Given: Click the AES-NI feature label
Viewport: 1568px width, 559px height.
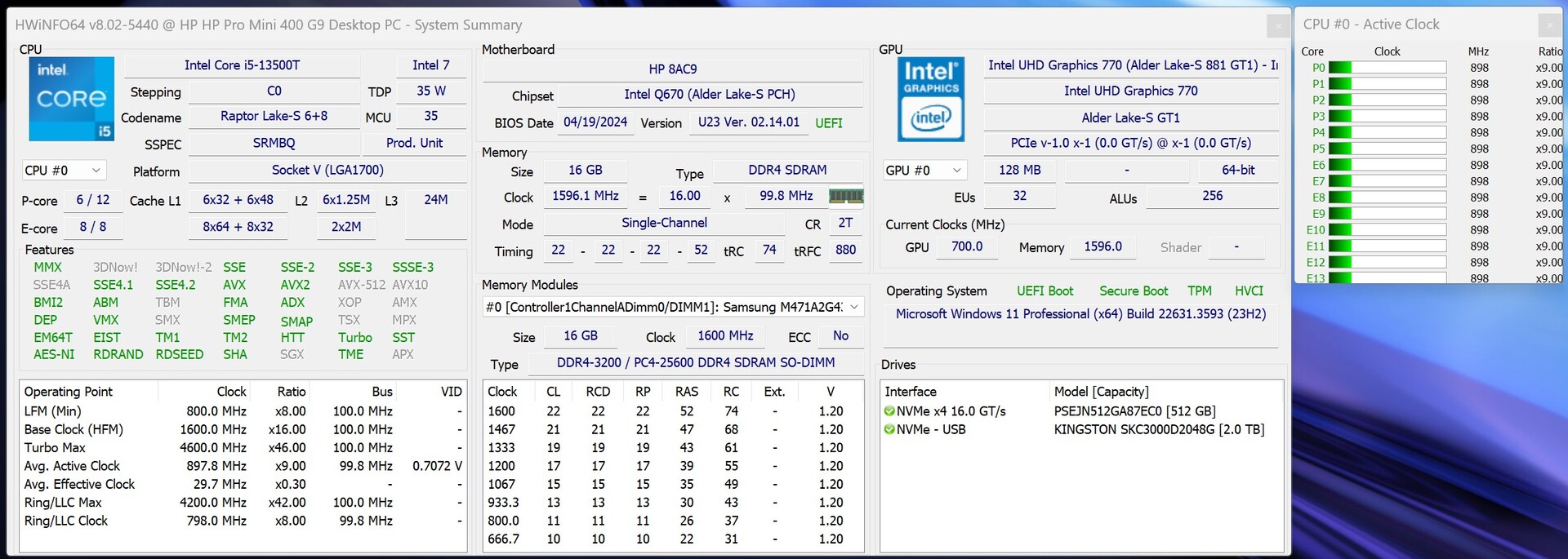Looking at the screenshot, I should [54, 355].
